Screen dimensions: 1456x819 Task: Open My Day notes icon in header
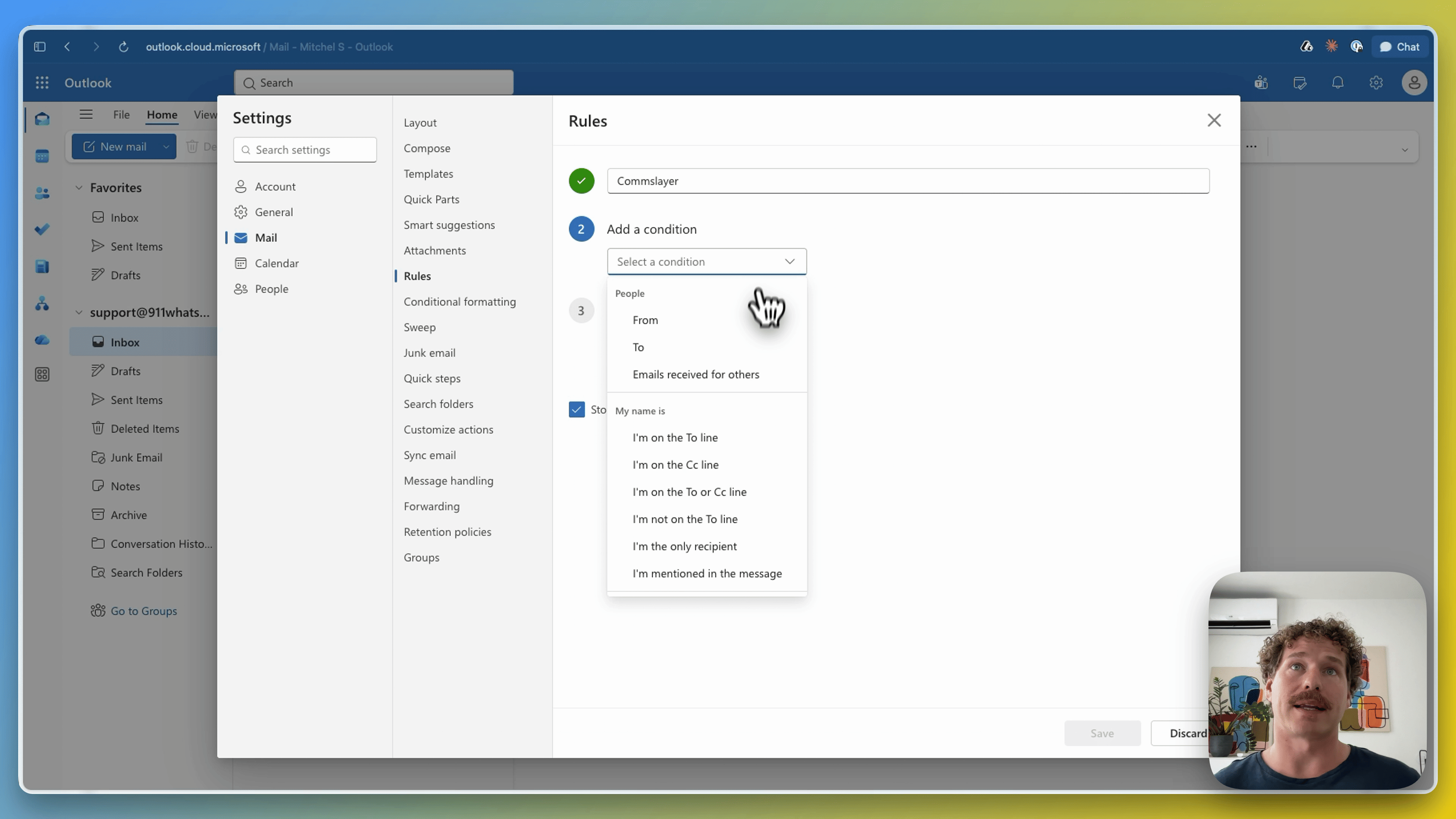pyautogui.click(x=1299, y=83)
